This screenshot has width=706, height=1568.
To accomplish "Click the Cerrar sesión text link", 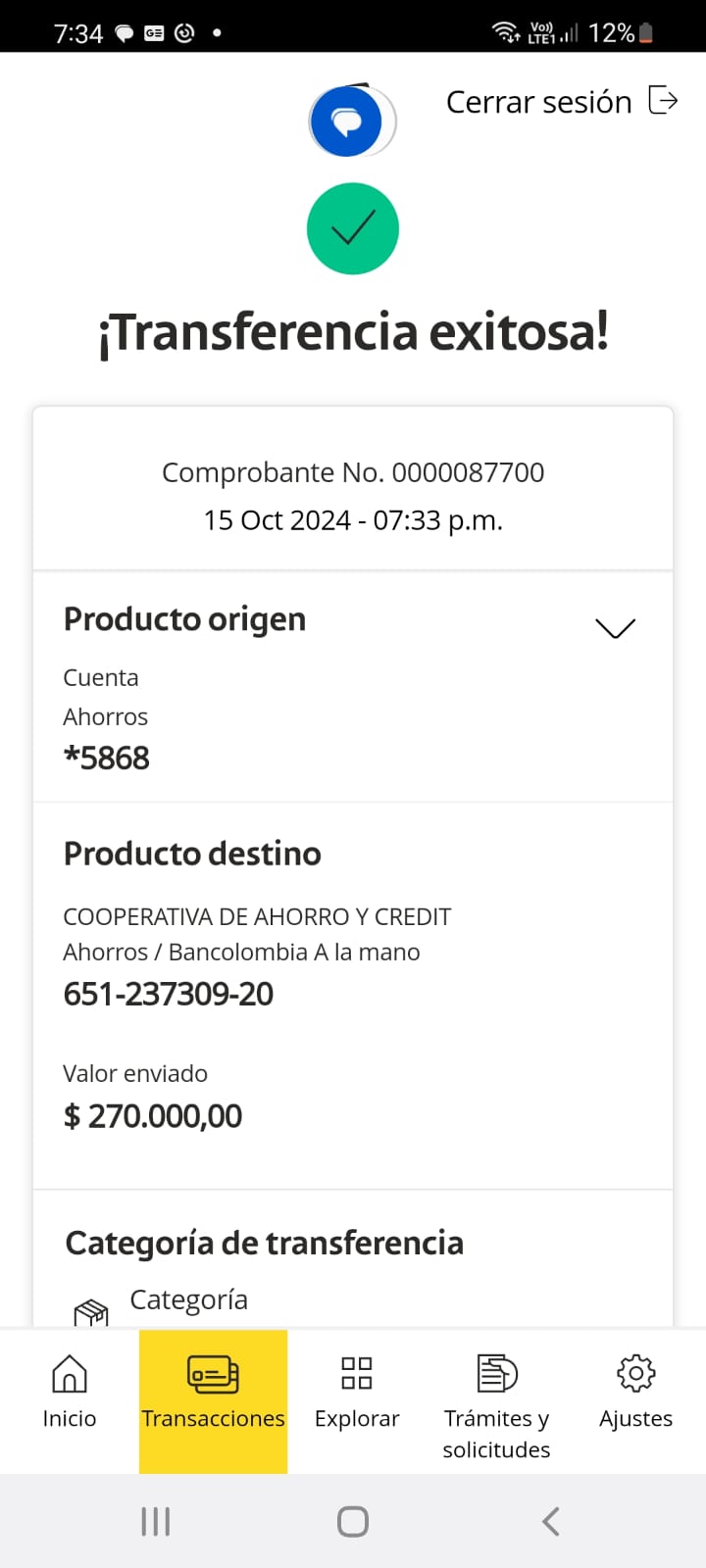I will (538, 102).
